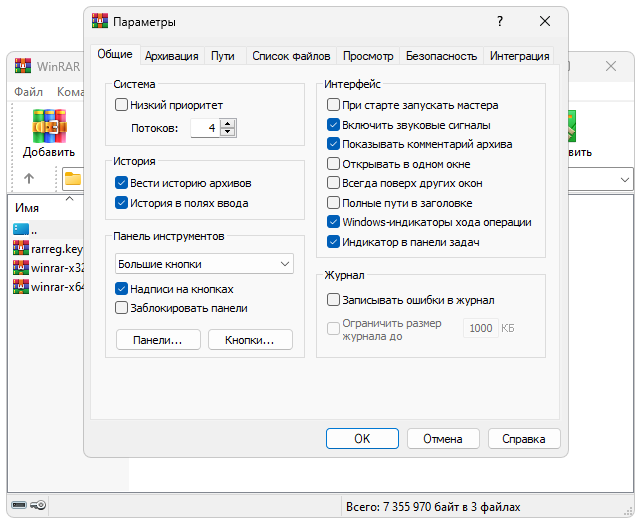The image size is (638, 520).
Task: Open the Файл menu in WinRAR
Action: (28, 92)
